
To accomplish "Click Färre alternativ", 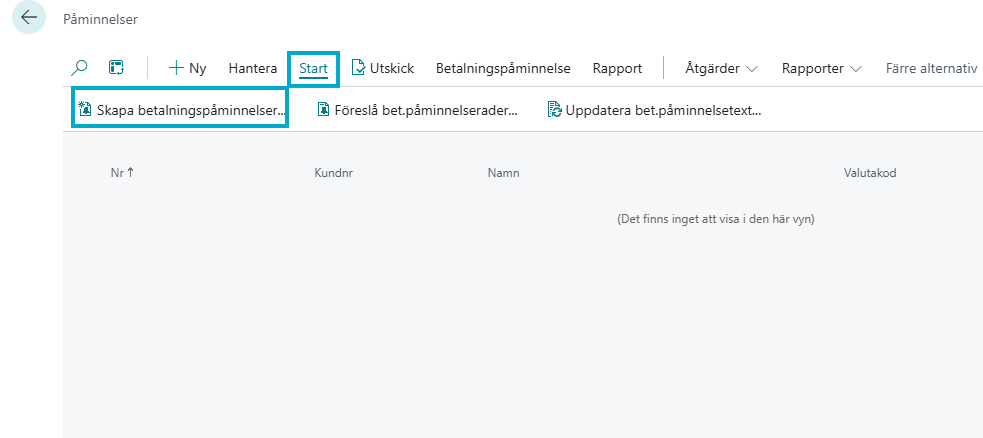I will 932,68.
